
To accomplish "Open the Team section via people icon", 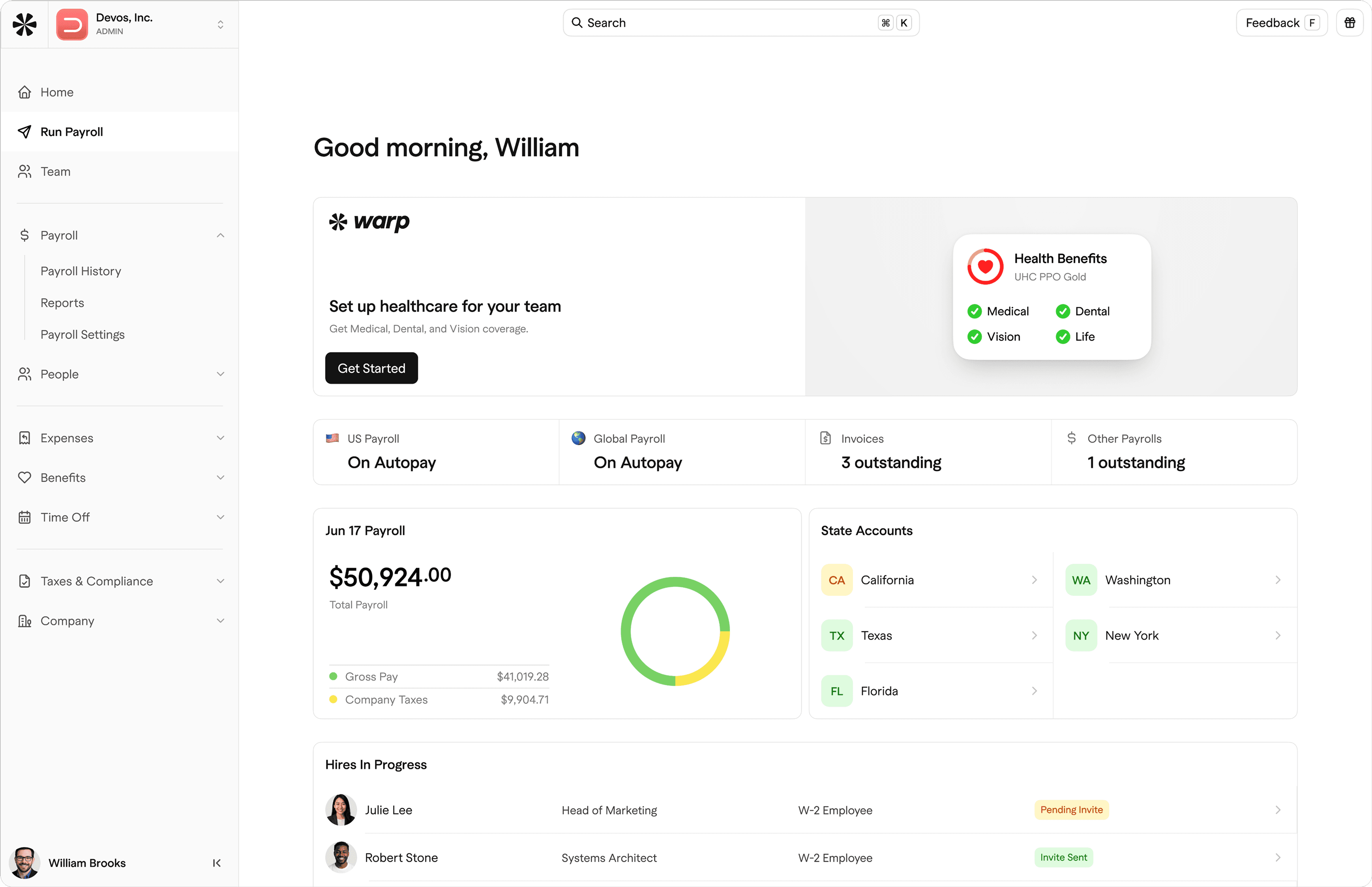I will [25, 172].
